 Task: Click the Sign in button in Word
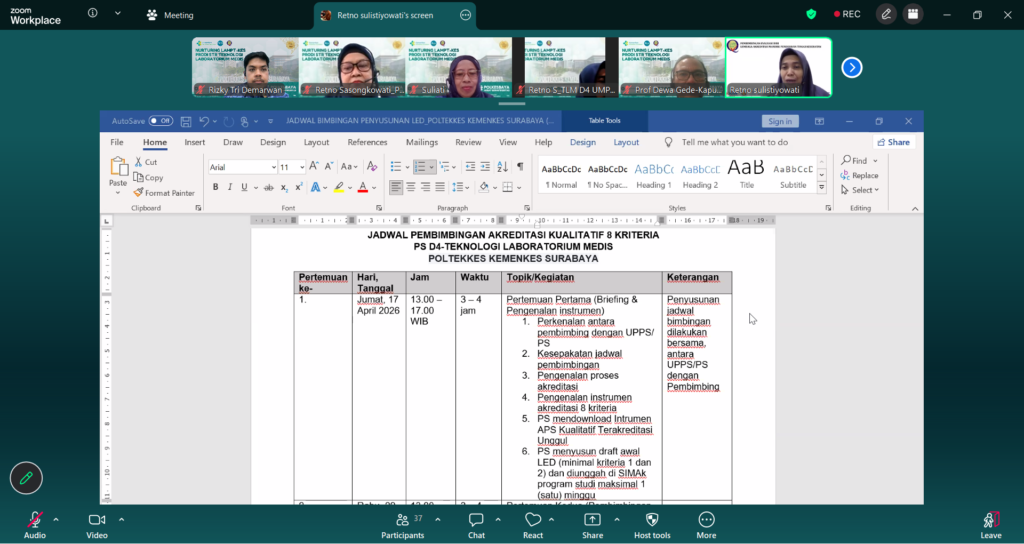coord(780,121)
